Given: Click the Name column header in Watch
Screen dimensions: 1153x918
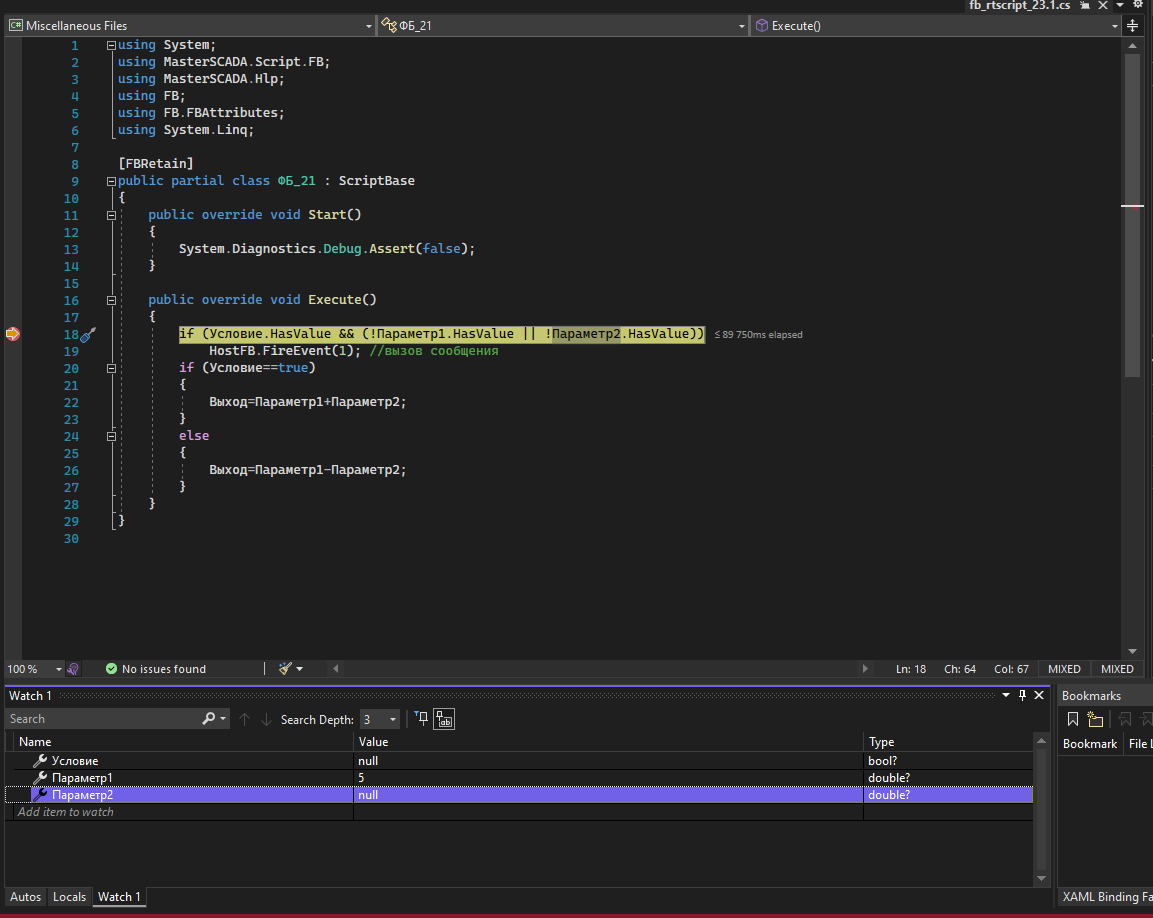Looking at the screenshot, I should (x=182, y=741).
